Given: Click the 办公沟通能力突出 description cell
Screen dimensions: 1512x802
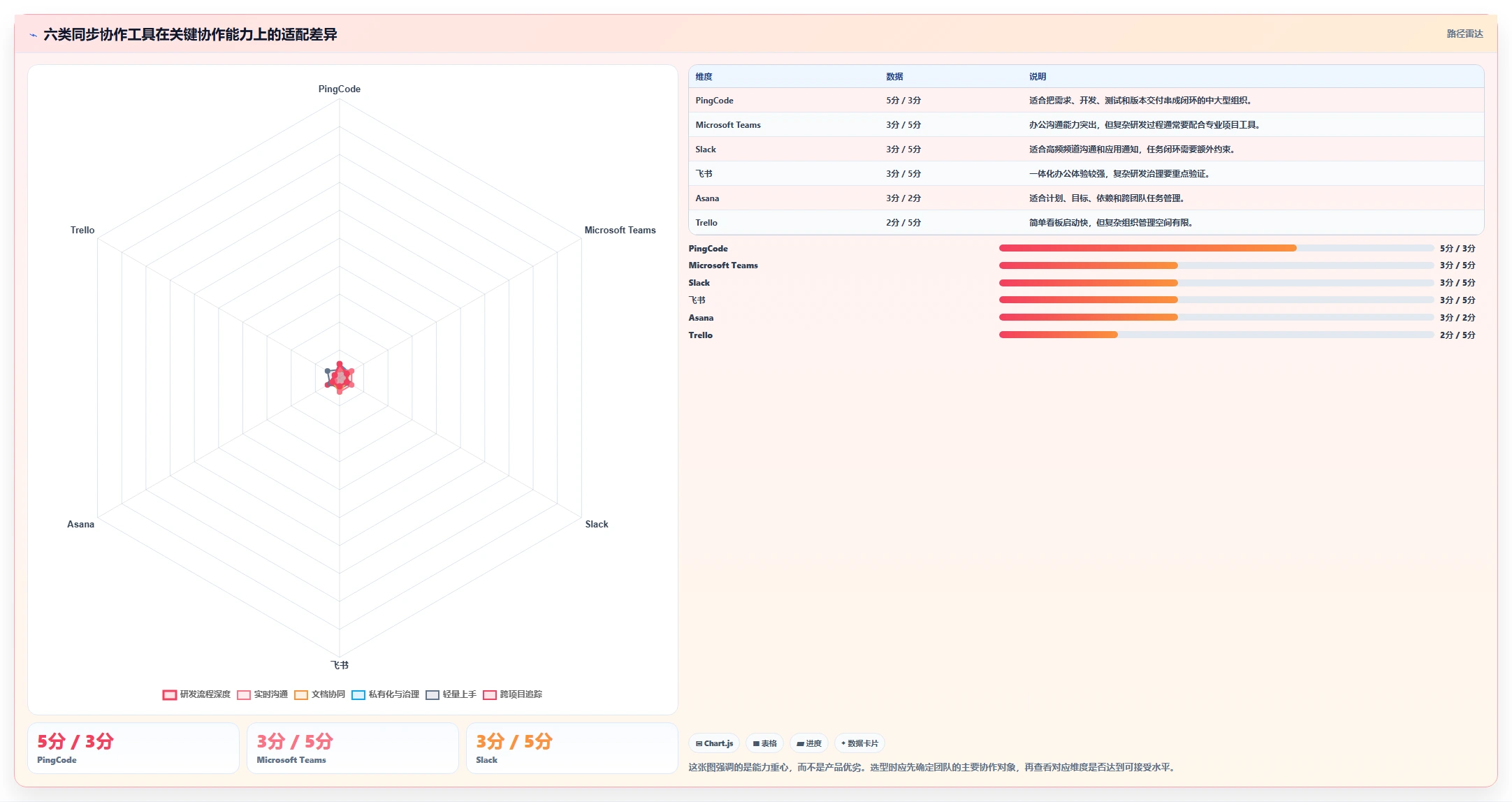Looking at the screenshot, I should (1146, 125).
